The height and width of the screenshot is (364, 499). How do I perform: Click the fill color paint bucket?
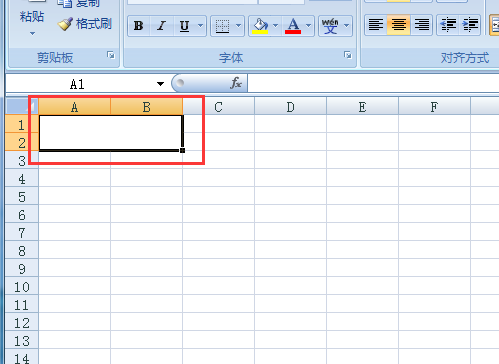coord(260,26)
